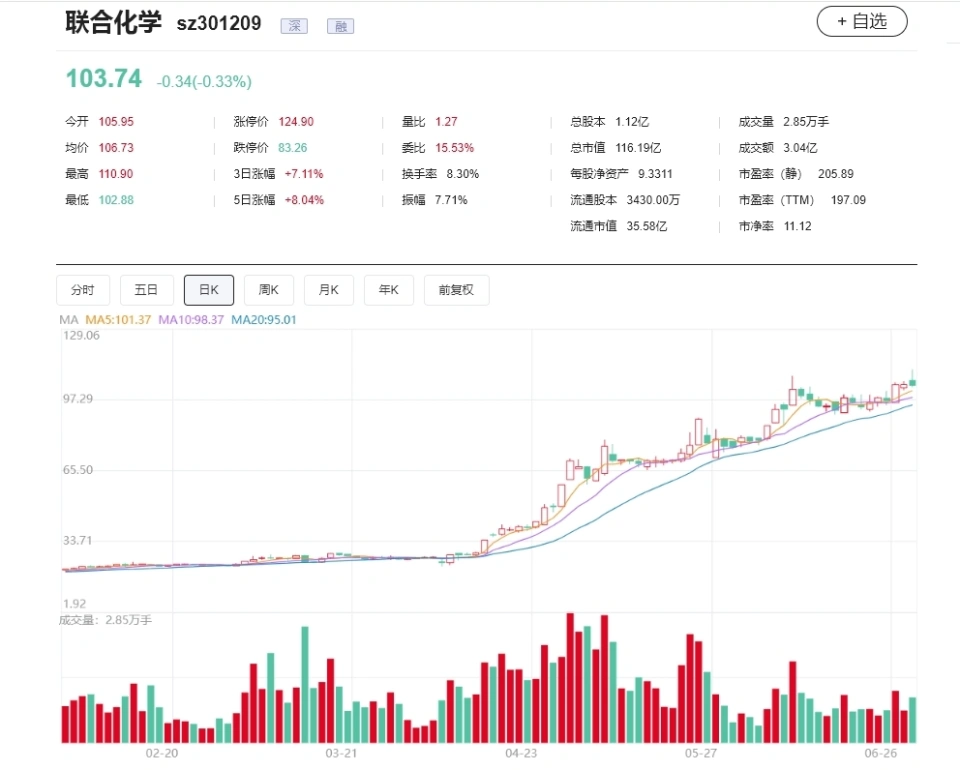The image size is (960, 770).
Task: Click the 联合化学 stock name
Action: (114, 23)
